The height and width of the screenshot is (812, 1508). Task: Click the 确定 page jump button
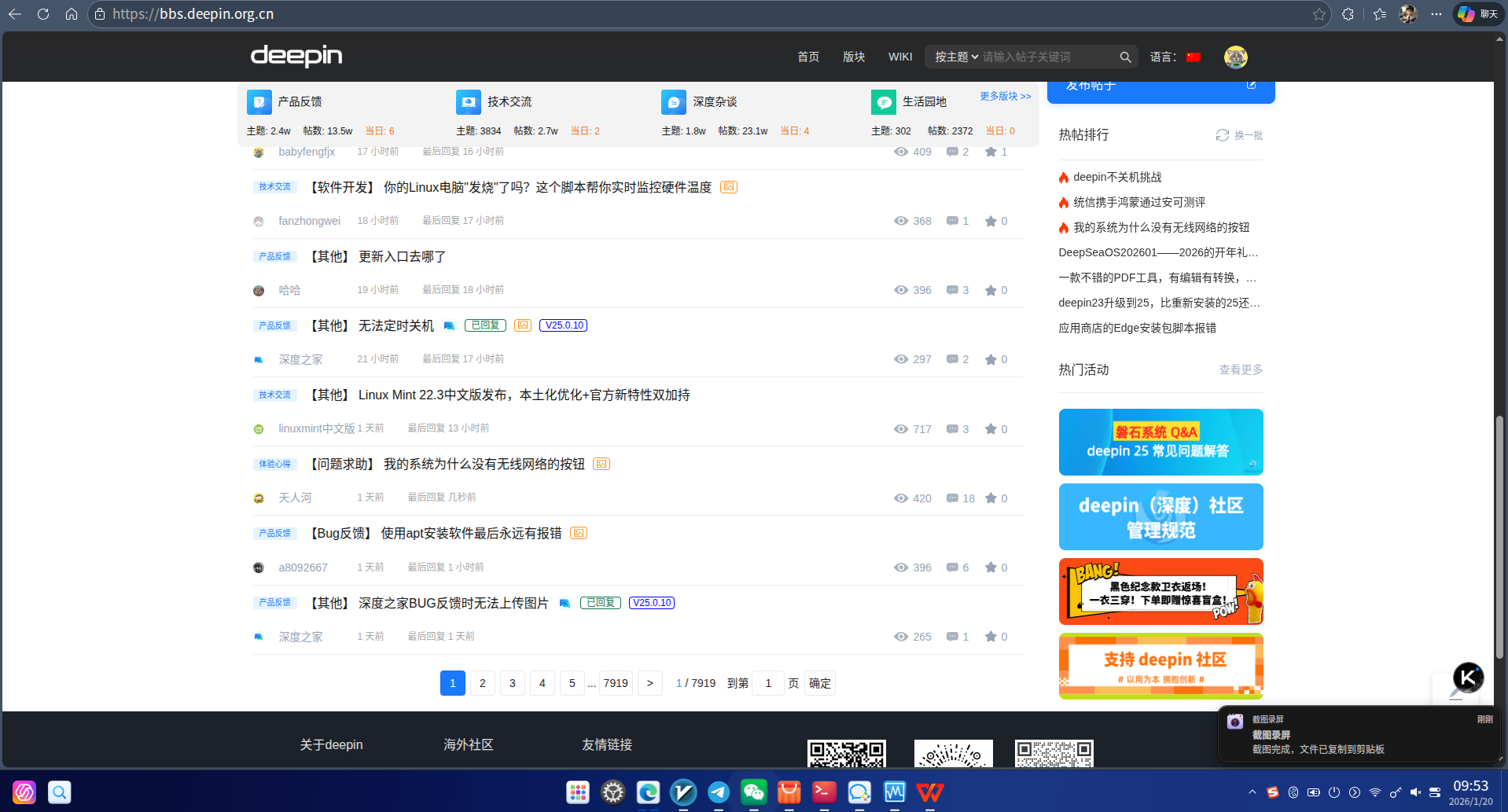(819, 683)
